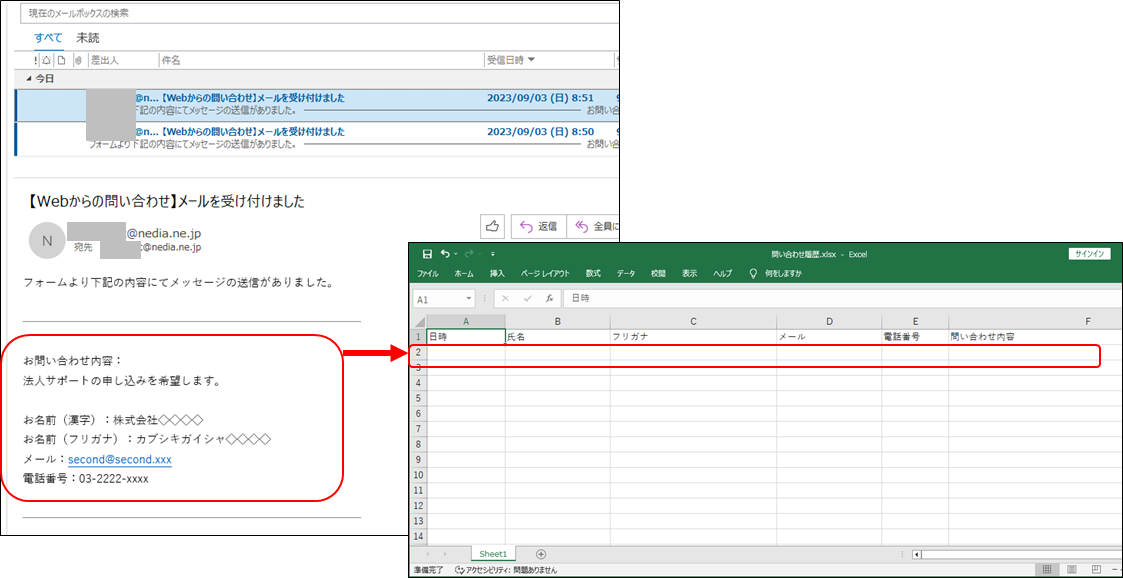
Task: Click the accessibility status in Excel status bar
Action: [506, 571]
